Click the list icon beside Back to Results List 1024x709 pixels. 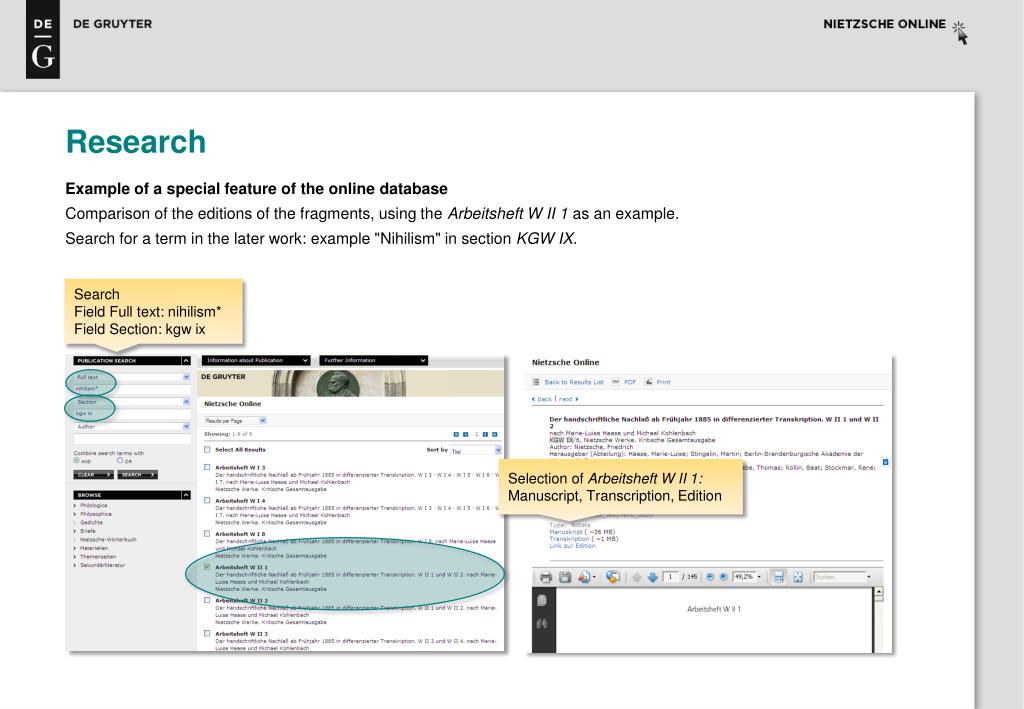[536, 382]
